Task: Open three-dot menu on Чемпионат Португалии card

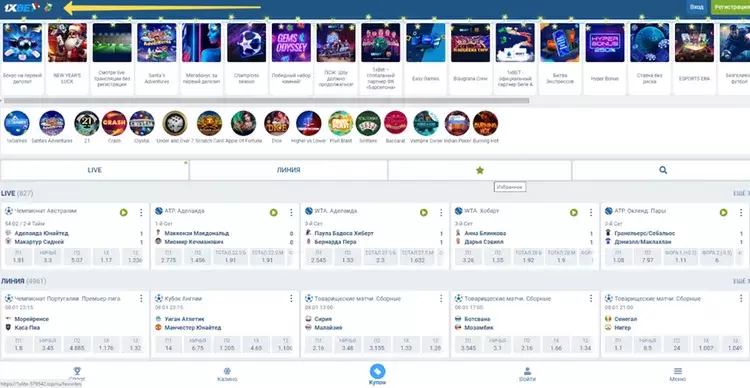Action: (141, 299)
